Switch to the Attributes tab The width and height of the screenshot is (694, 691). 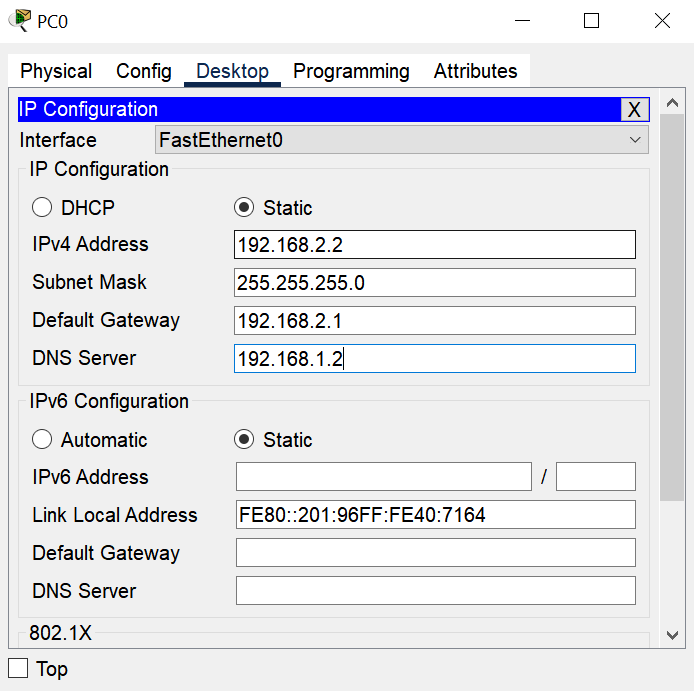coord(475,71)
